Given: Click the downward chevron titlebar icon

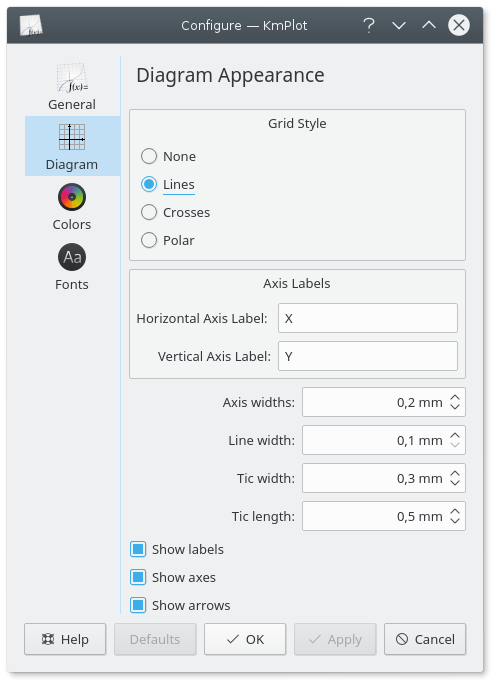Looking at the screenshot, I should coord(399,25).
